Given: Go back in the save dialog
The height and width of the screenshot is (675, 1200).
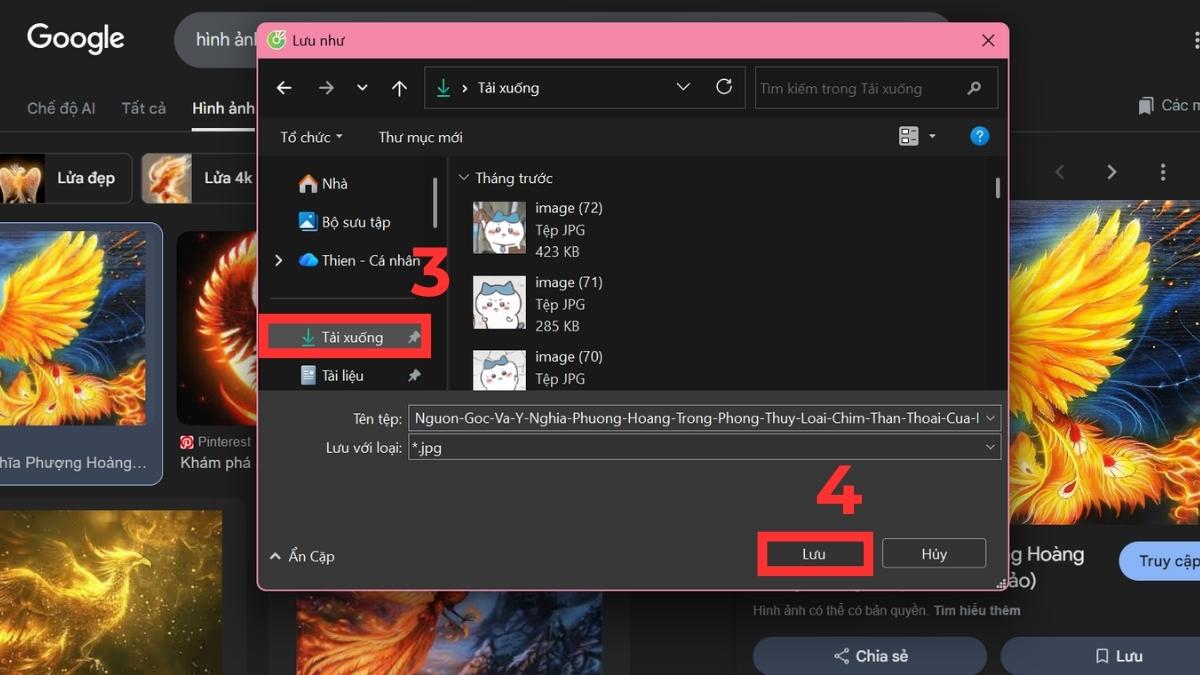Looking at the screenshot, I should pyautogui.click(x=284, y=88).
